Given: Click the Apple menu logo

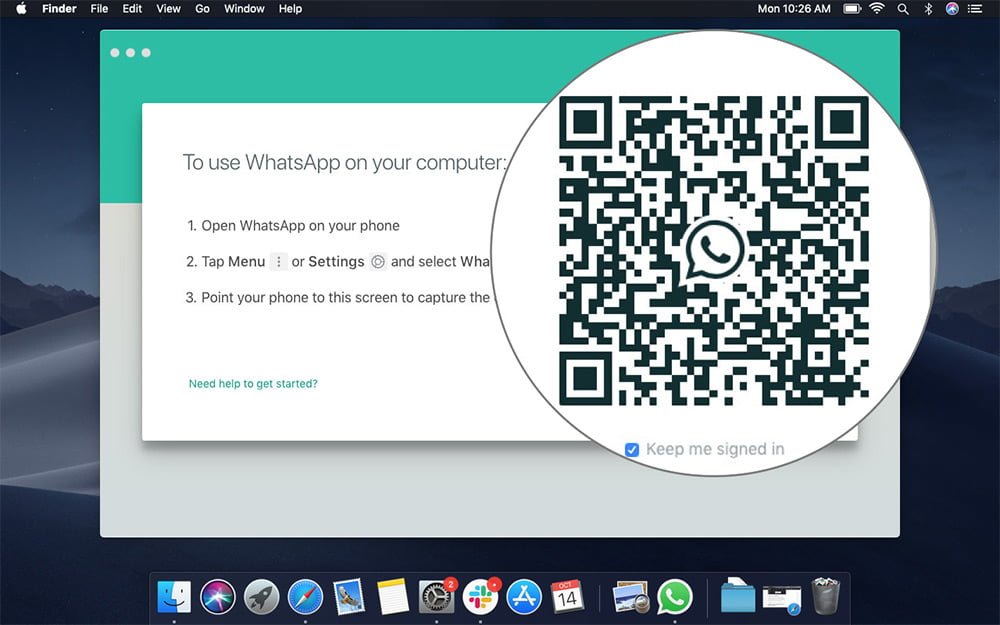Looking at the screenshot, I should pos(21,9).
